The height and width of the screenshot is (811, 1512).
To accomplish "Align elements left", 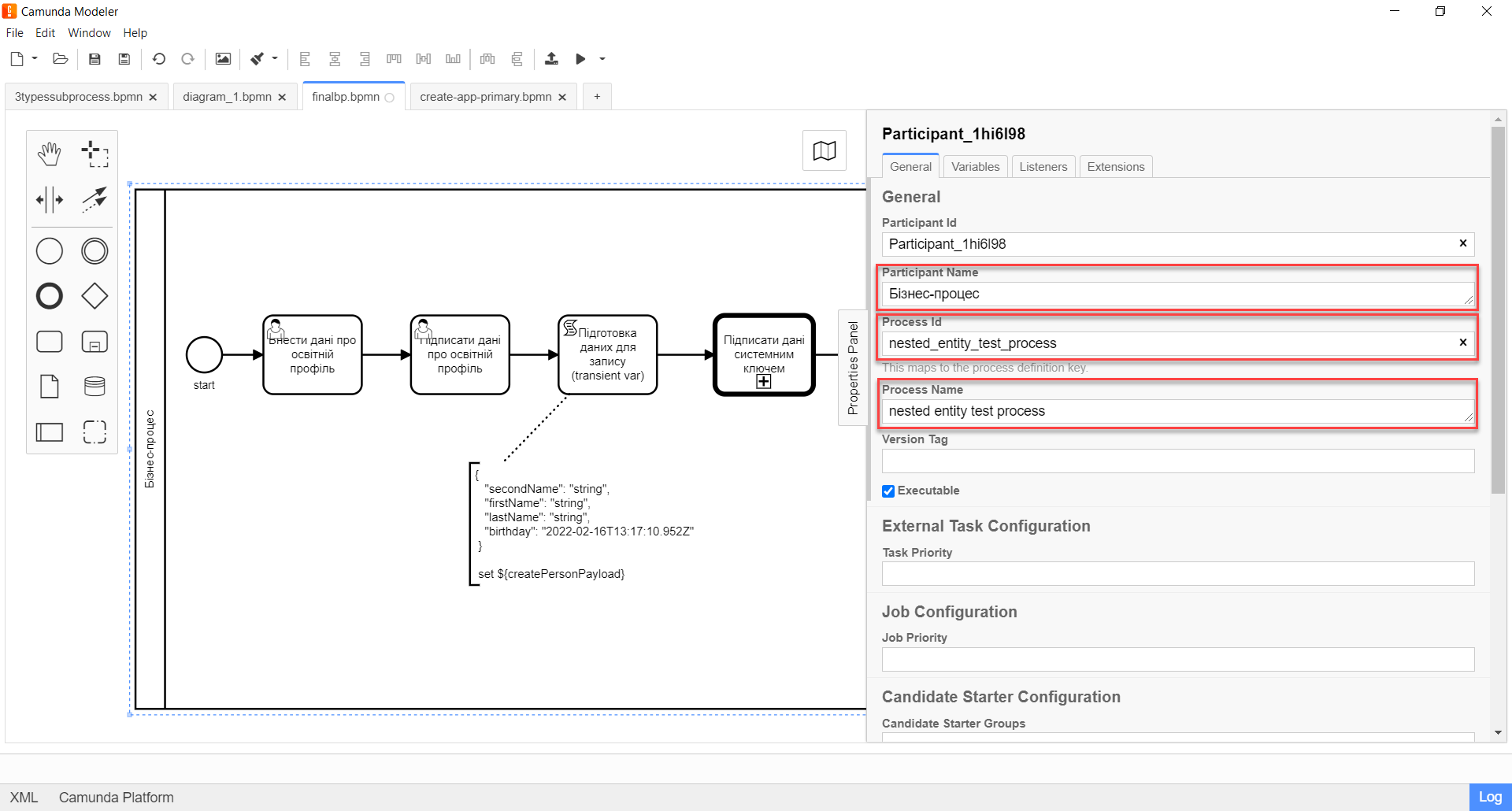I will click(x=305, y=59).
